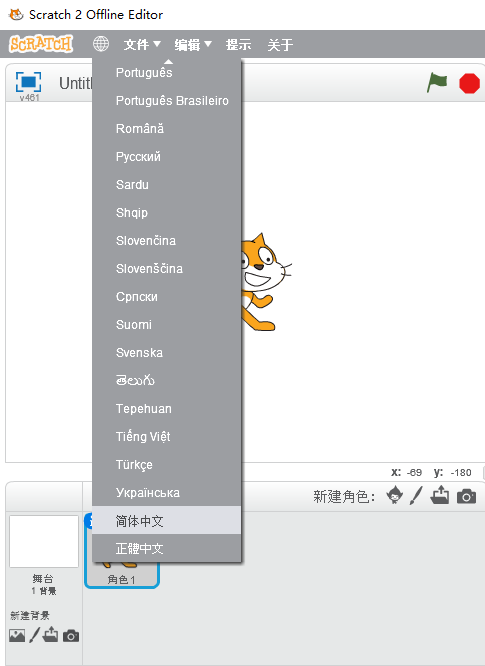Select the 角色1 sprite thumbnail
485x666 pixels.
click(121, 576)
